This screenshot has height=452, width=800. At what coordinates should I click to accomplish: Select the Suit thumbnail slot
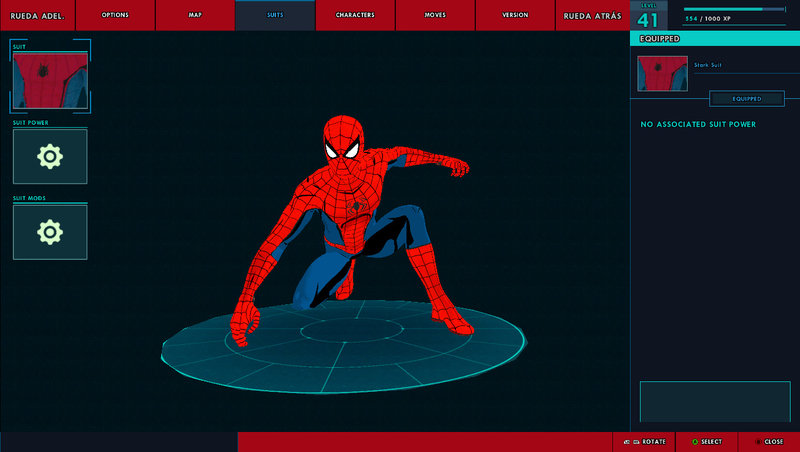[x=50, y=80]
